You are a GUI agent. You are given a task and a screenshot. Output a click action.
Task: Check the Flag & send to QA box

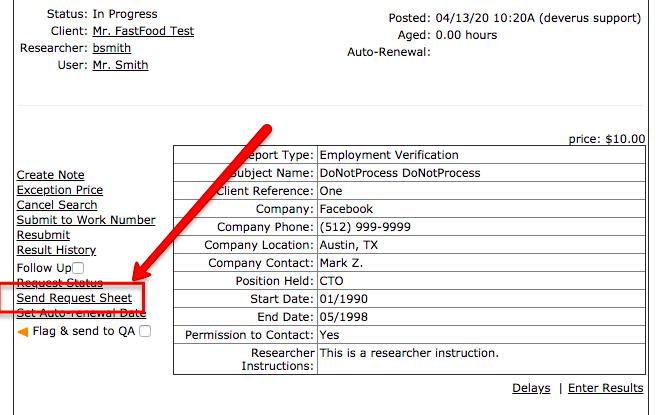click(x=145, y=331)
